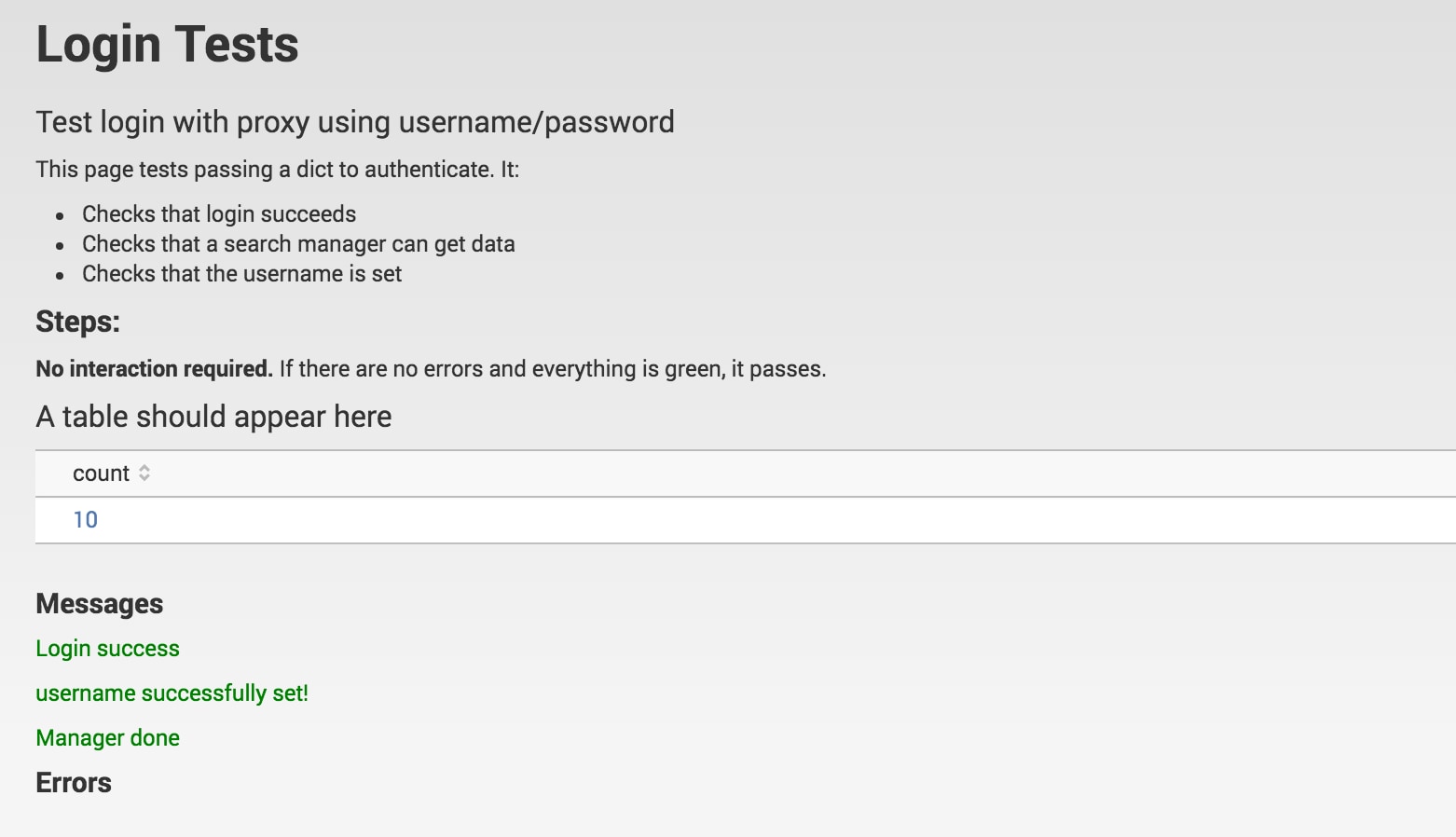Click the 'Test login with proxy' subtitle
The height and width of the screenshot is (837, 1456).
pos(355,122)
